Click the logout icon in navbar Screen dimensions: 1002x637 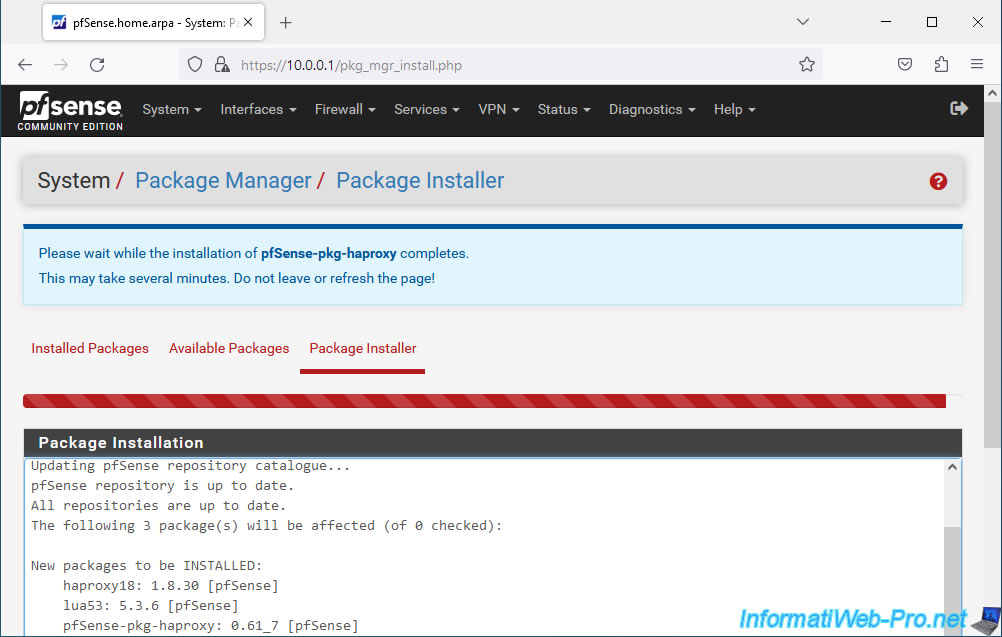(959, 109)
